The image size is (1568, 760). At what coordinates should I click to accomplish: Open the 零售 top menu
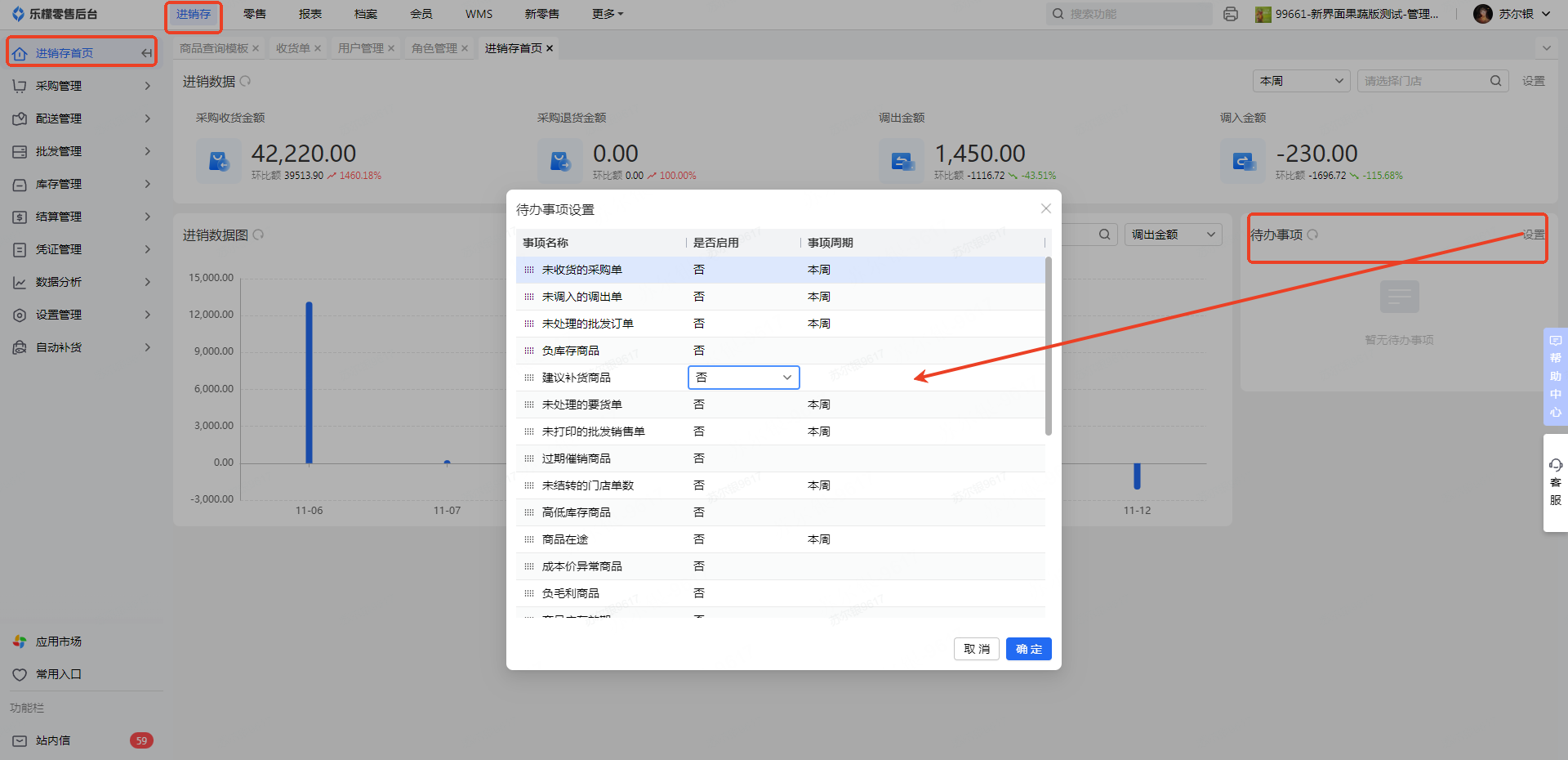click(x=255, y=14)
